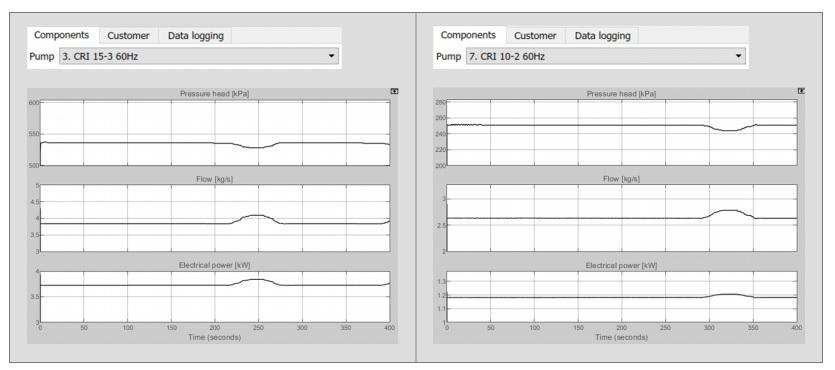Click left Pressure head [kPa] plot
835x370 pixels.
[215, 133]
